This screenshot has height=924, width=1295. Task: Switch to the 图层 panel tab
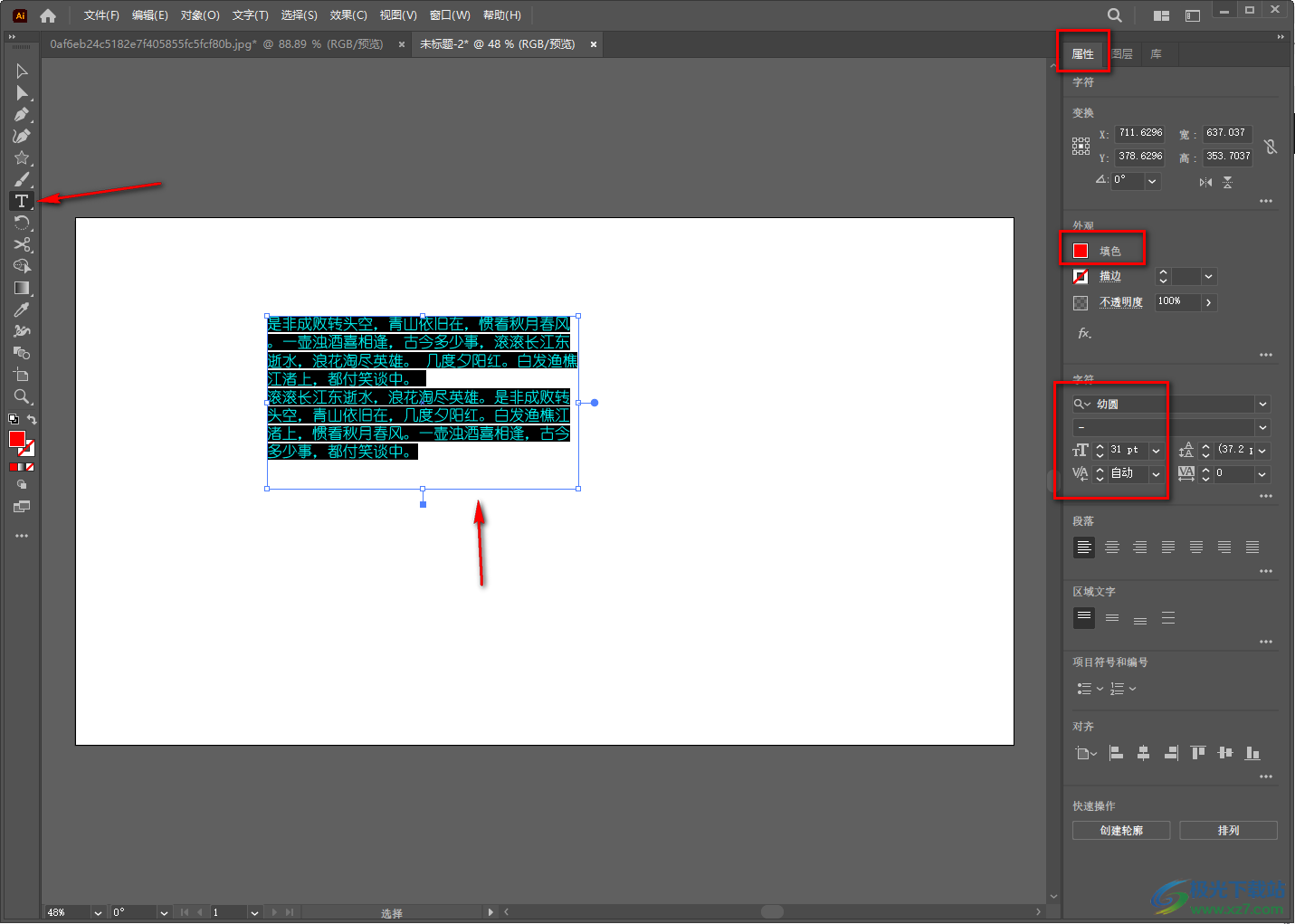[1122, 54]
